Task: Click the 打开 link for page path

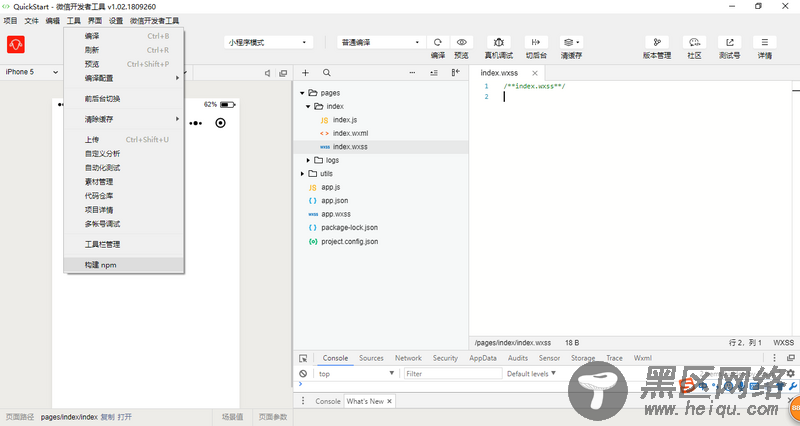Action: (x=124, y=417)
